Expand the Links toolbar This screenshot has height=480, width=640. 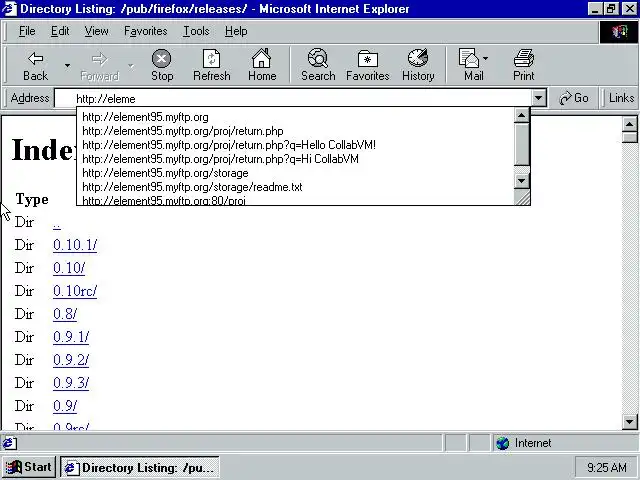pyautogui.click(x=621, y=98)
